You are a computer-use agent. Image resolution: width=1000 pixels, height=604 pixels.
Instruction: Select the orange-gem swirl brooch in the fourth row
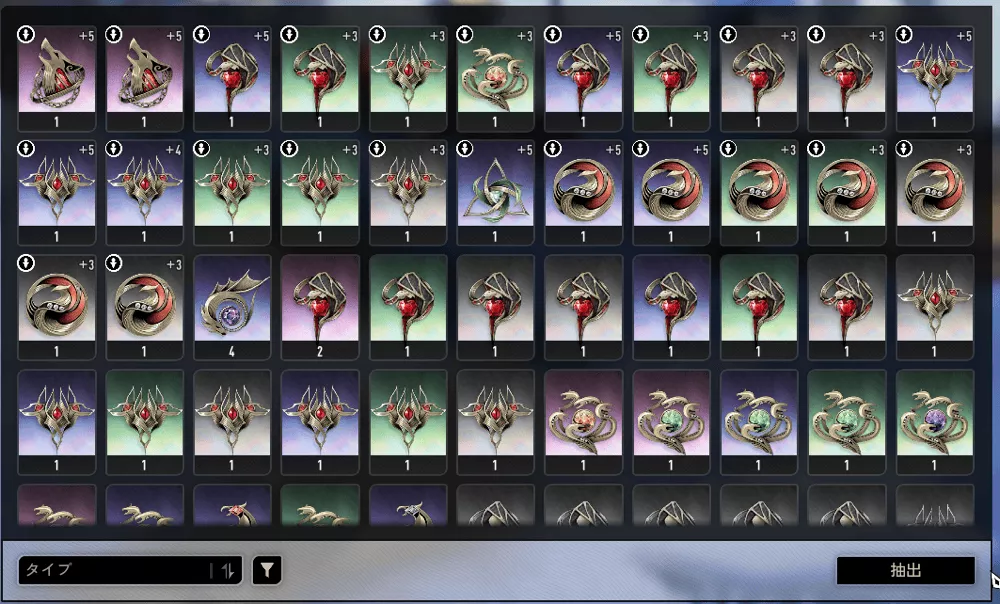tap(584, 422)
